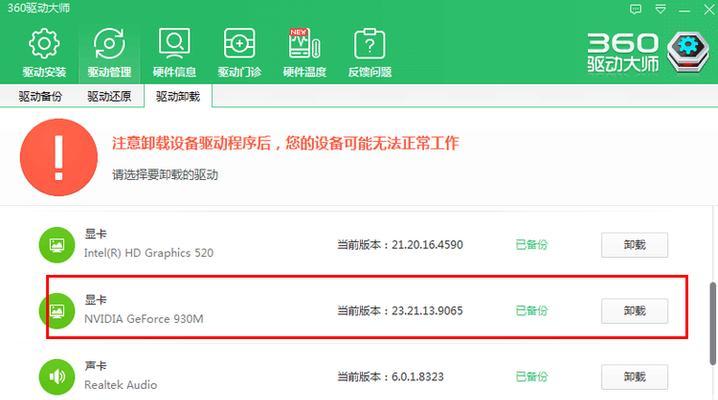The width and height of the screenshot is (718, 400).
Task: Uninstall NVIDIA GeForce 930M driver
Action: point(635,311)
